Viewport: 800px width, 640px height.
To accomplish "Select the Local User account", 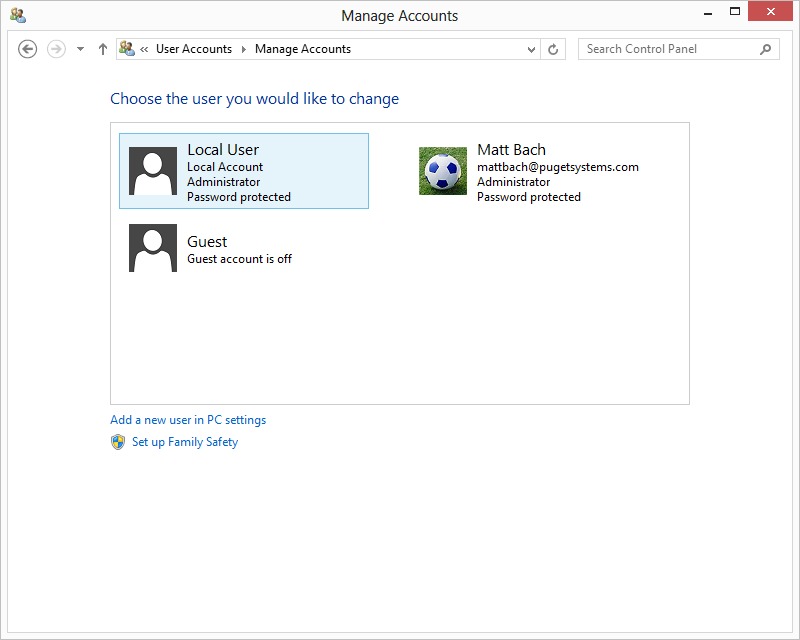I will click(x=243, y=171).
